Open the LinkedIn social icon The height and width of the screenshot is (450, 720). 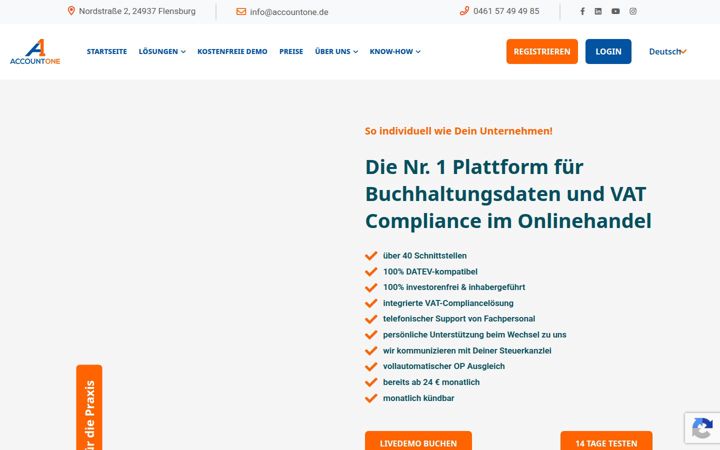598,11
